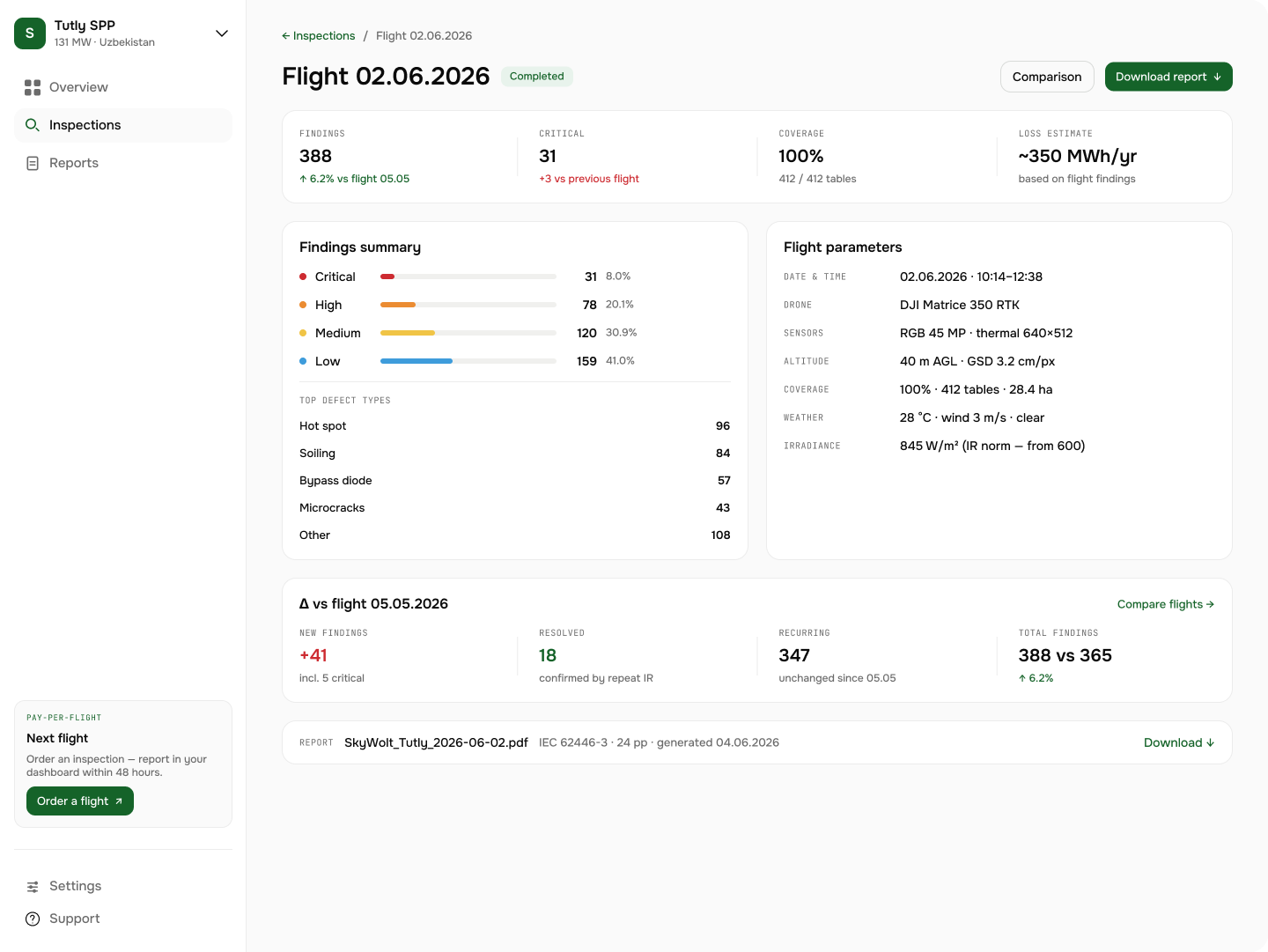
Task: Click the report filename SkyWolt_Tutly_2026-06-02.pdf
Action: [x=436, y=742]
